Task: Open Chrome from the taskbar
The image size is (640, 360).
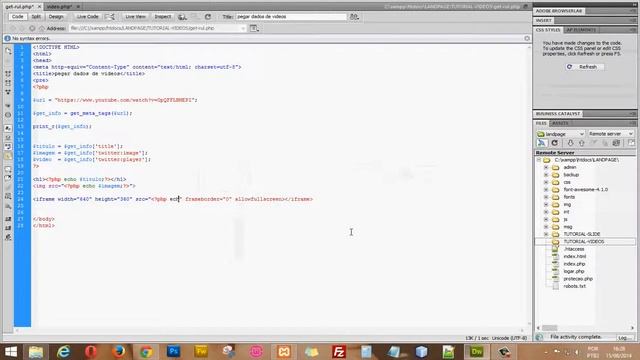Action: tap(146, 351)
